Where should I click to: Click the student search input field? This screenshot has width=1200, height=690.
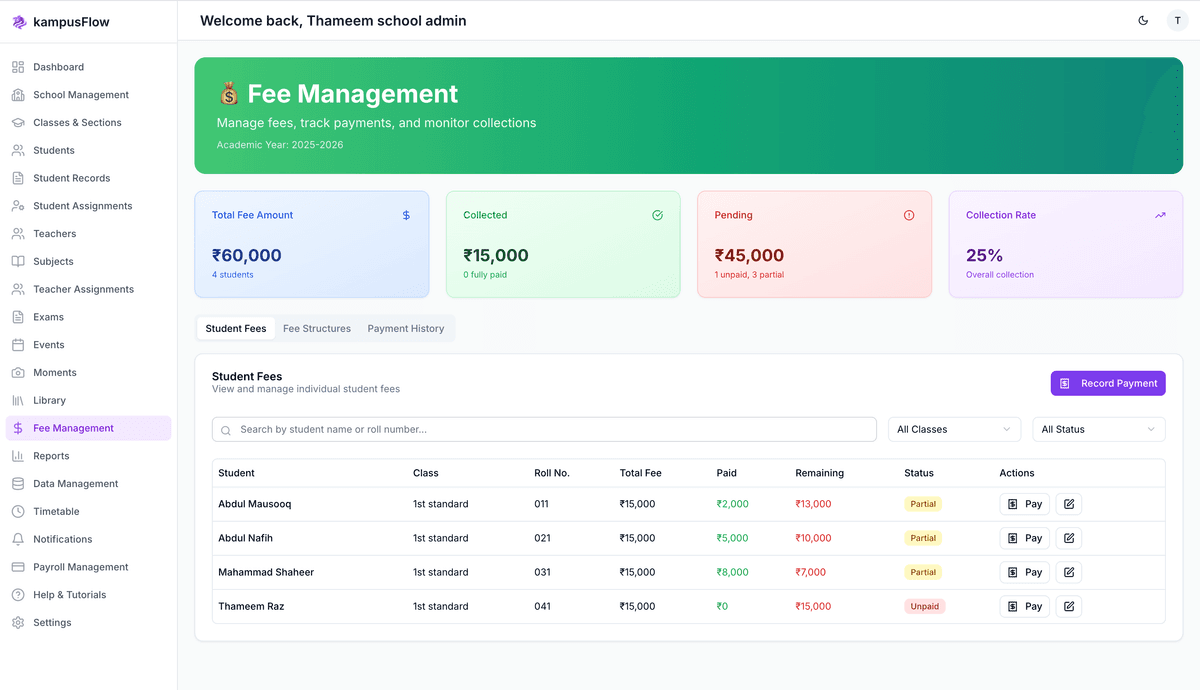click(543, 429)
